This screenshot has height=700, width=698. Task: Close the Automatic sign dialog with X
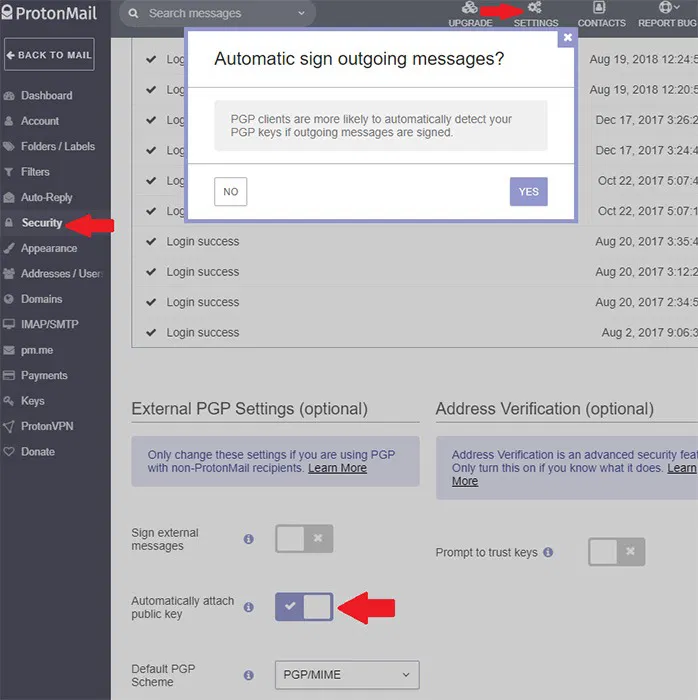567,37
